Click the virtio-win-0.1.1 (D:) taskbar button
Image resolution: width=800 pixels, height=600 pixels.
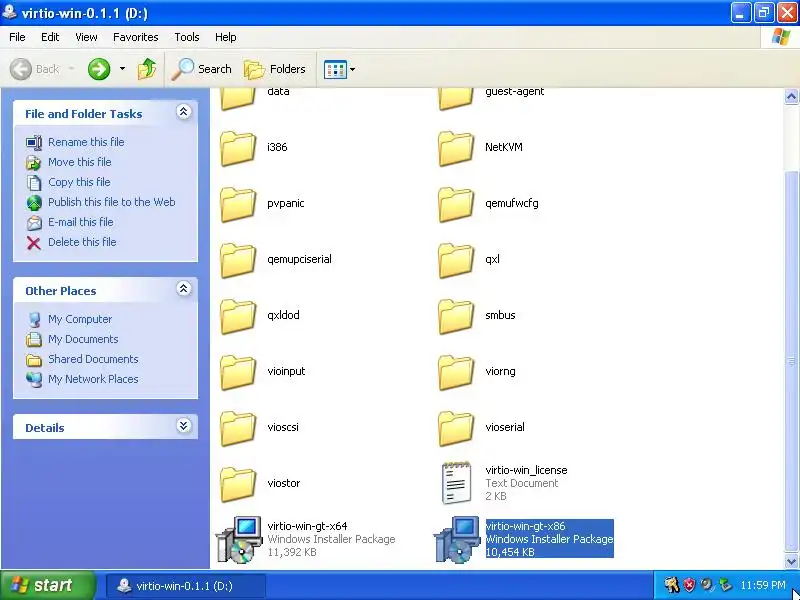[x=186, y=586]
